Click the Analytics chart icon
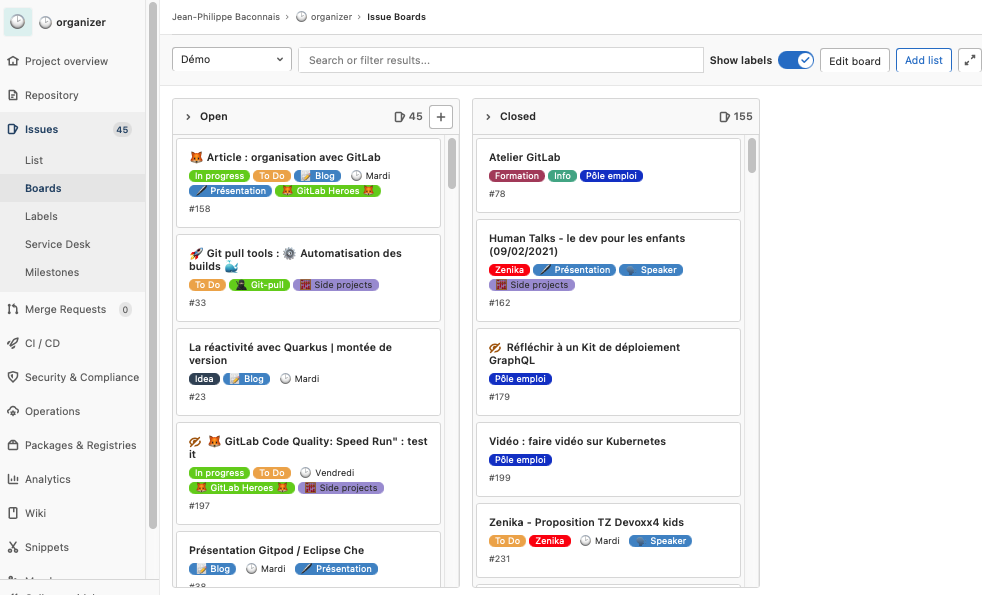Screen dimensions: 982x595 pyautogui.click(x=13, y=479)
